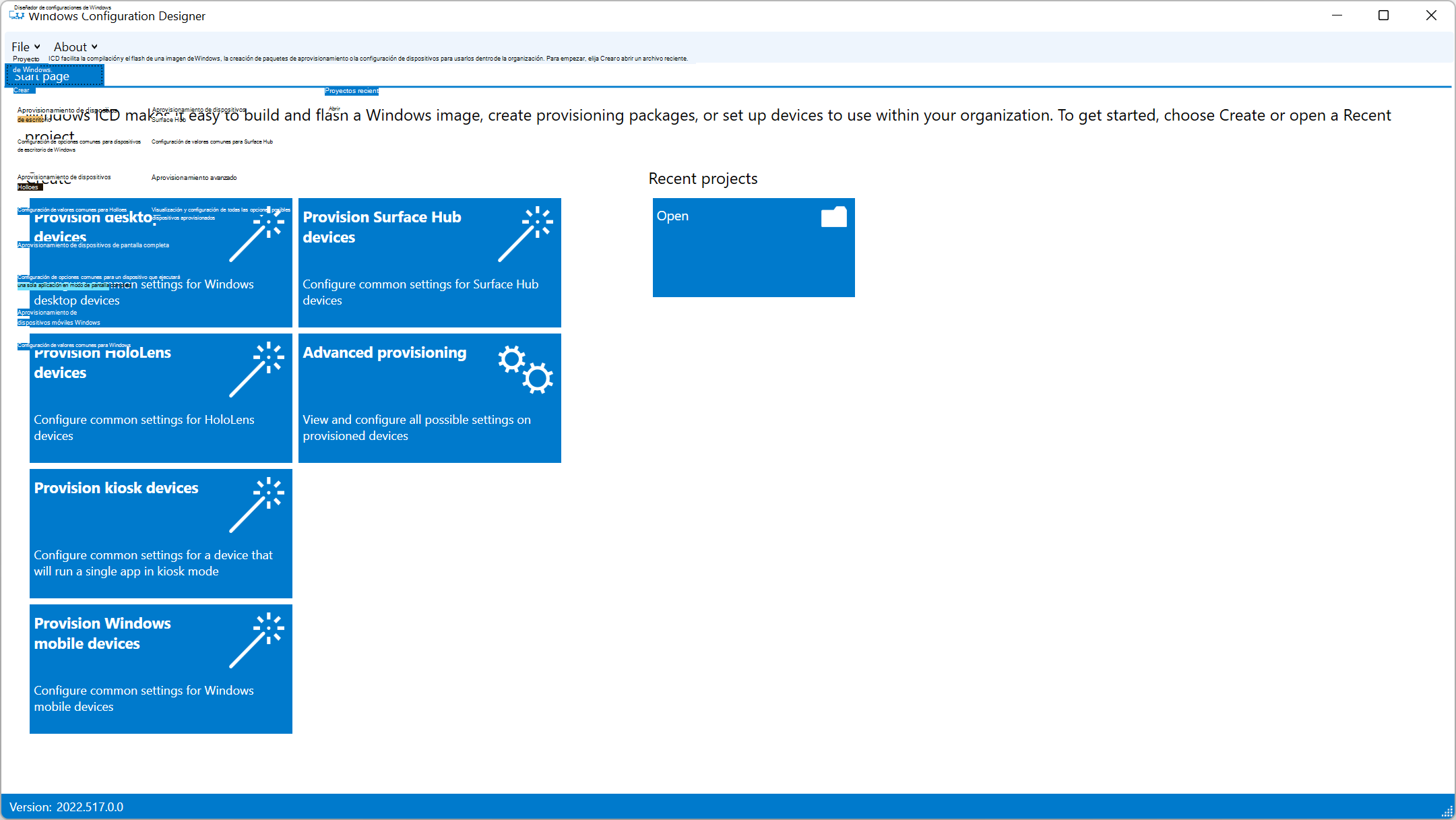This screenshot has width=1456, height=820.
Task: Click the Windows Configuration Designer app icon
Action: [17, 15]
